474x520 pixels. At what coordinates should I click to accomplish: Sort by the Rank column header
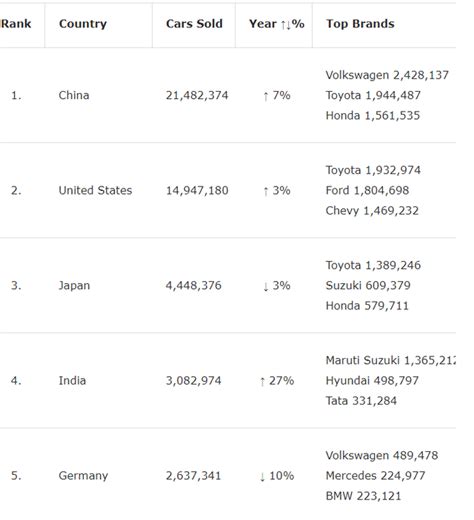coord(17,24)
